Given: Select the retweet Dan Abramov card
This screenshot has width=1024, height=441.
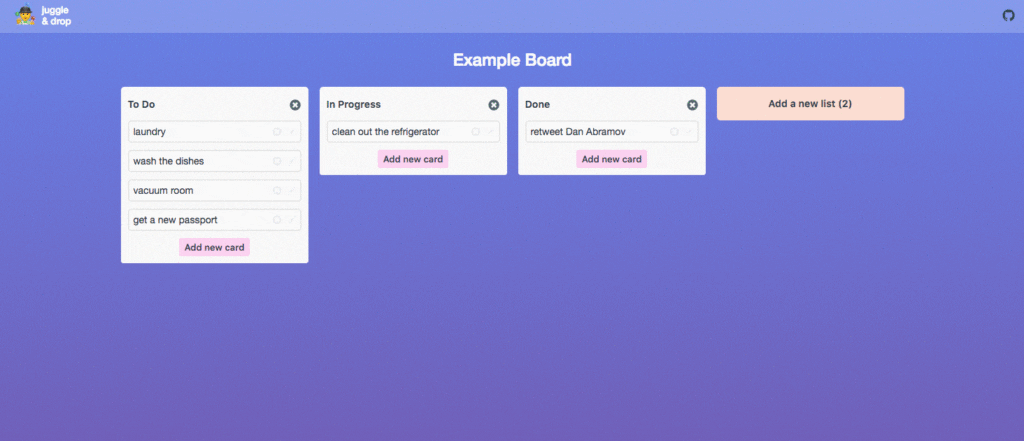Looking at the screenshot, I should [612, 132].
